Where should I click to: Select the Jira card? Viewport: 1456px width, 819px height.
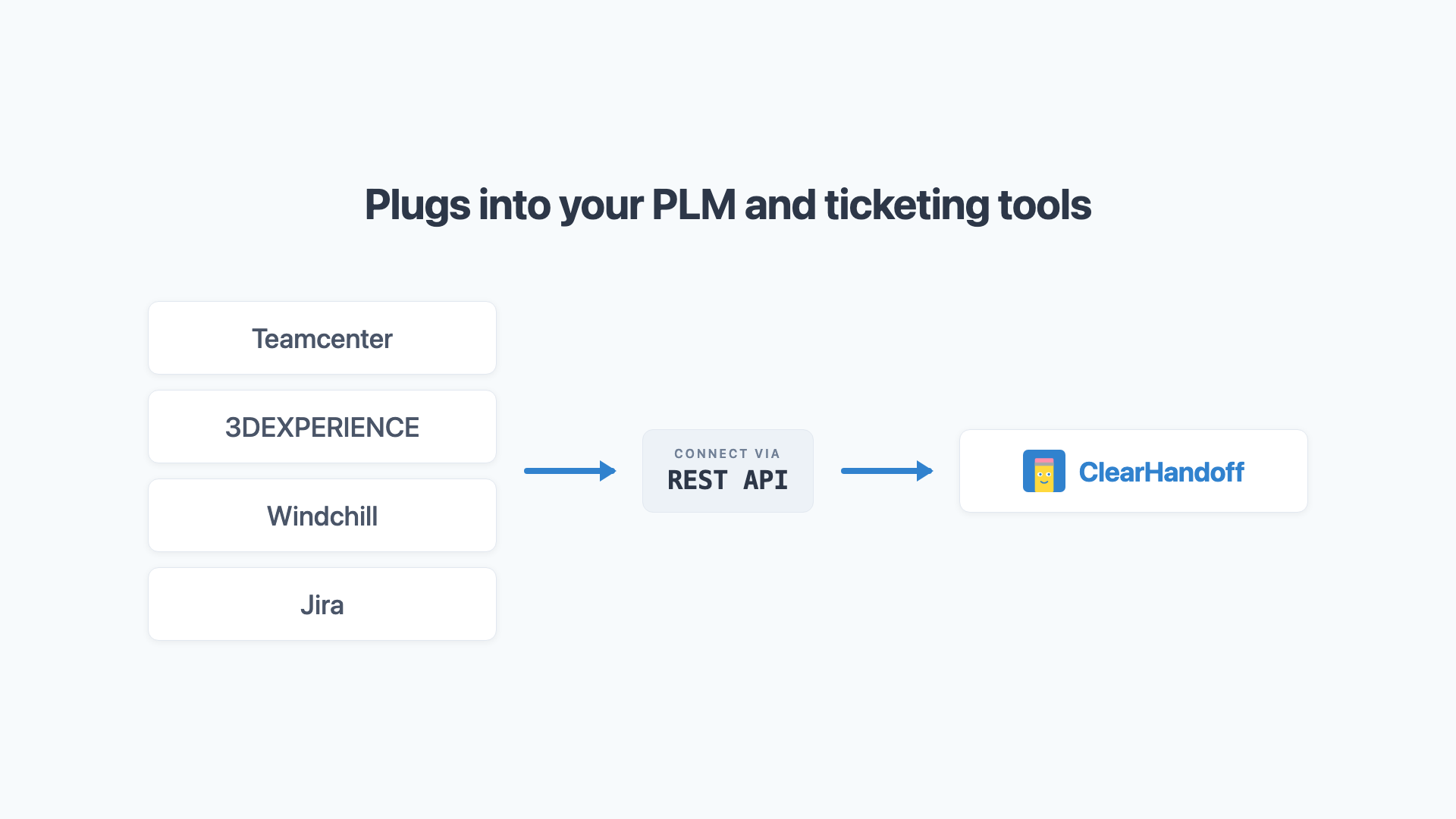[x=322, y=604]
